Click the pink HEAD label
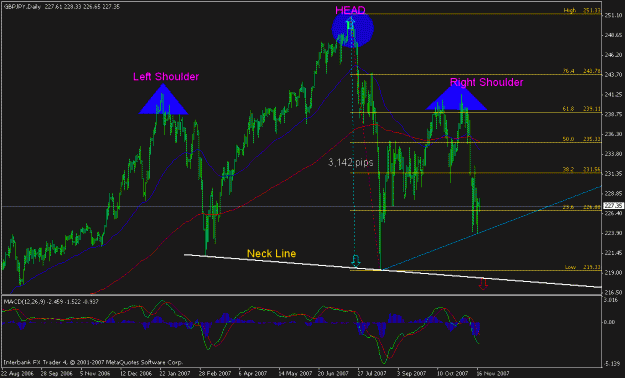This screenshot has width=625, height=378. 350,10
